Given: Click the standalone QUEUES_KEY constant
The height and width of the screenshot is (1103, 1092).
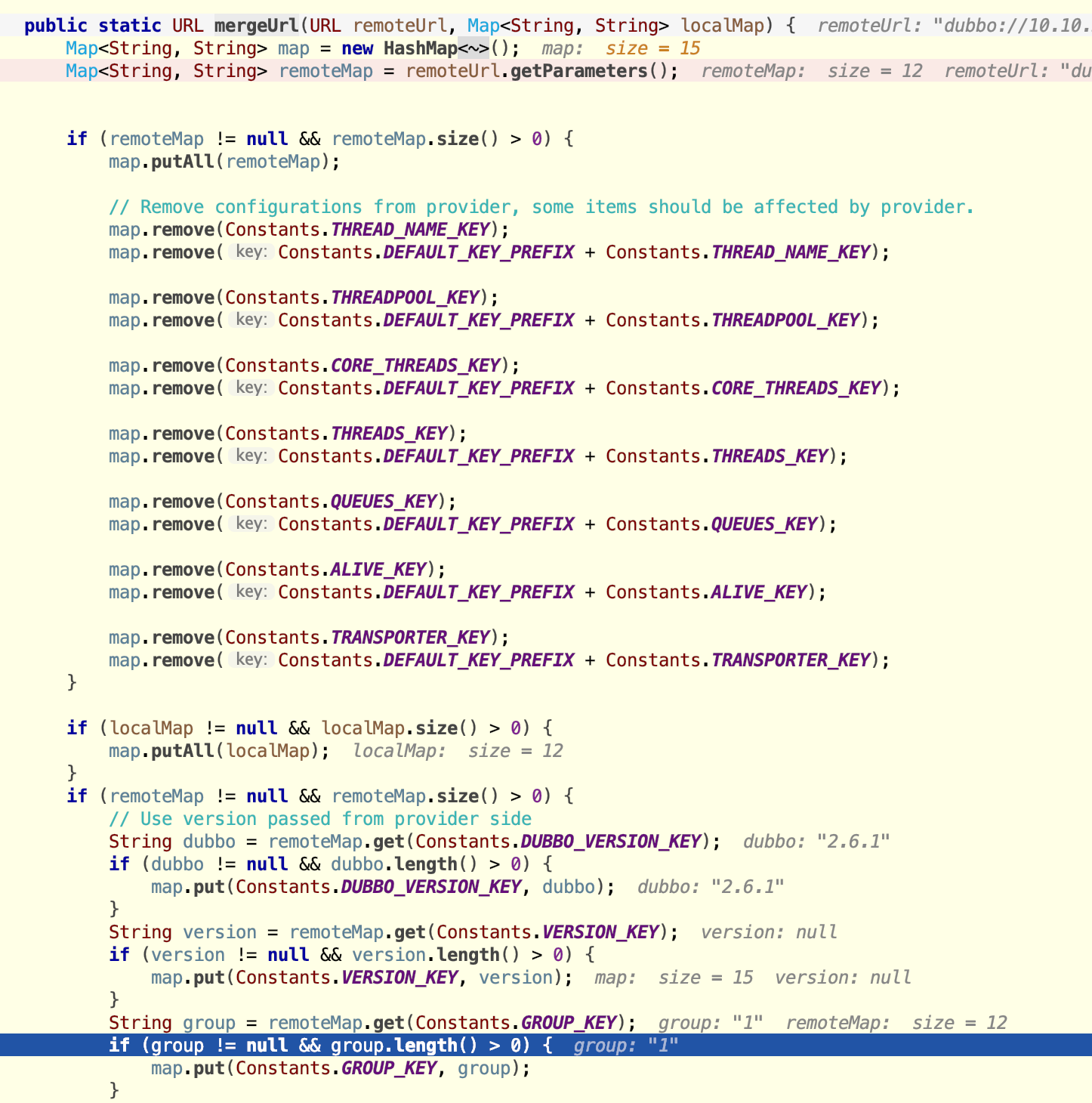Looking at the screenshot, I should [384, 502].
